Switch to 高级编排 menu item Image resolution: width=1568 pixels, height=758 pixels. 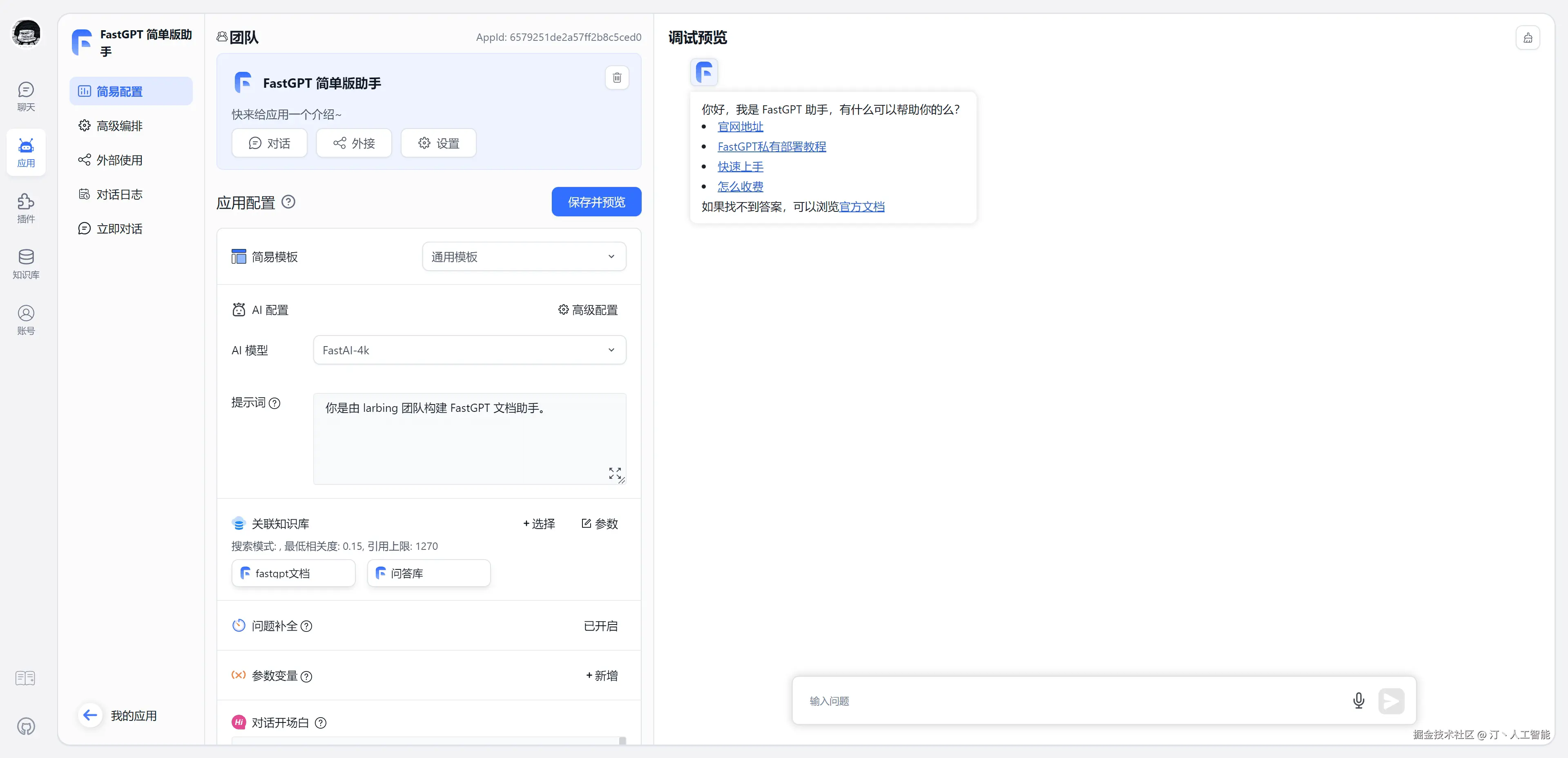[119, 126]
